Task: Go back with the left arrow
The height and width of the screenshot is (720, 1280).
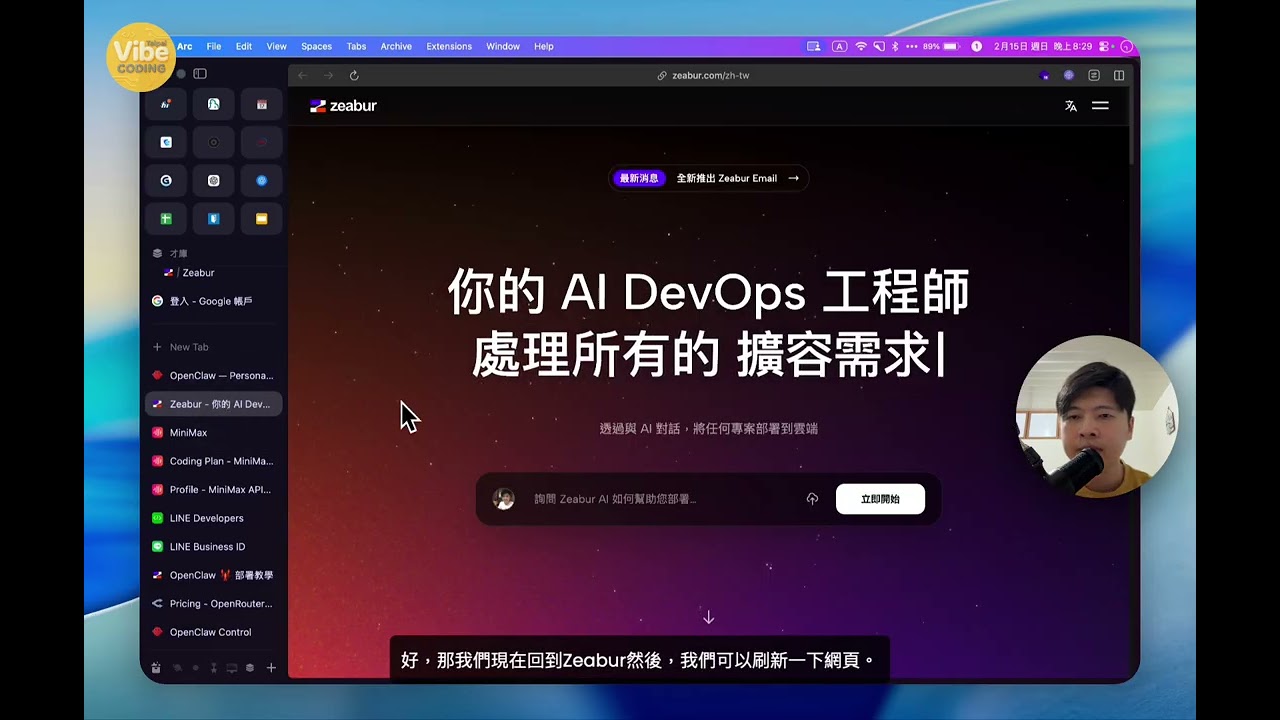Action: [302, 75]
